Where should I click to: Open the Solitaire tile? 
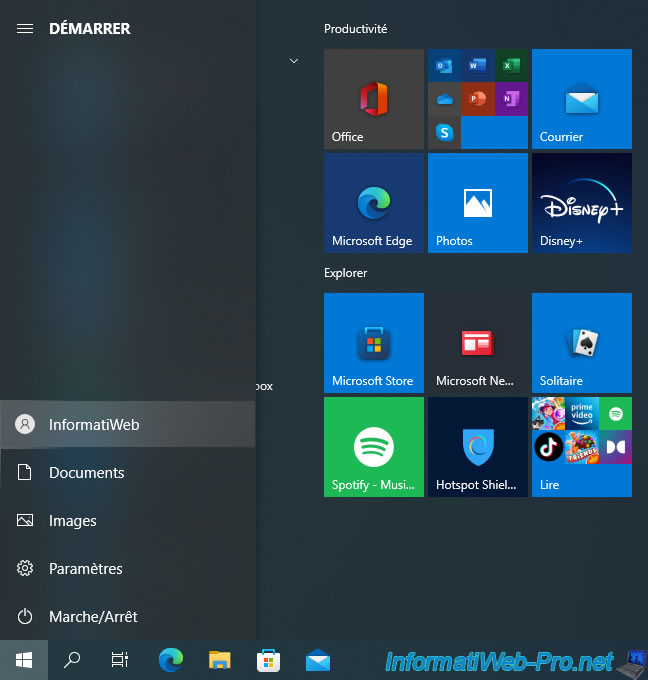(x=582, y=343)
